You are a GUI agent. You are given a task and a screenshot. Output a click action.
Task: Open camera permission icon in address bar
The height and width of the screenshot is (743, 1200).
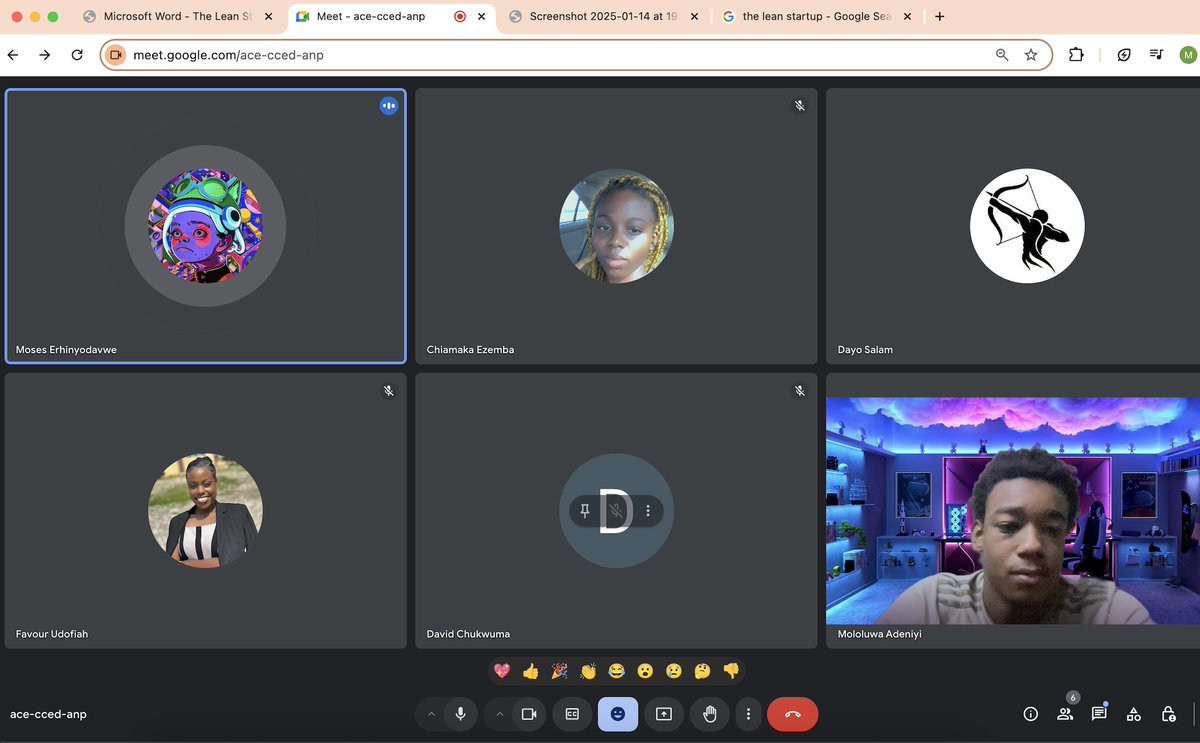coord(116,55)
